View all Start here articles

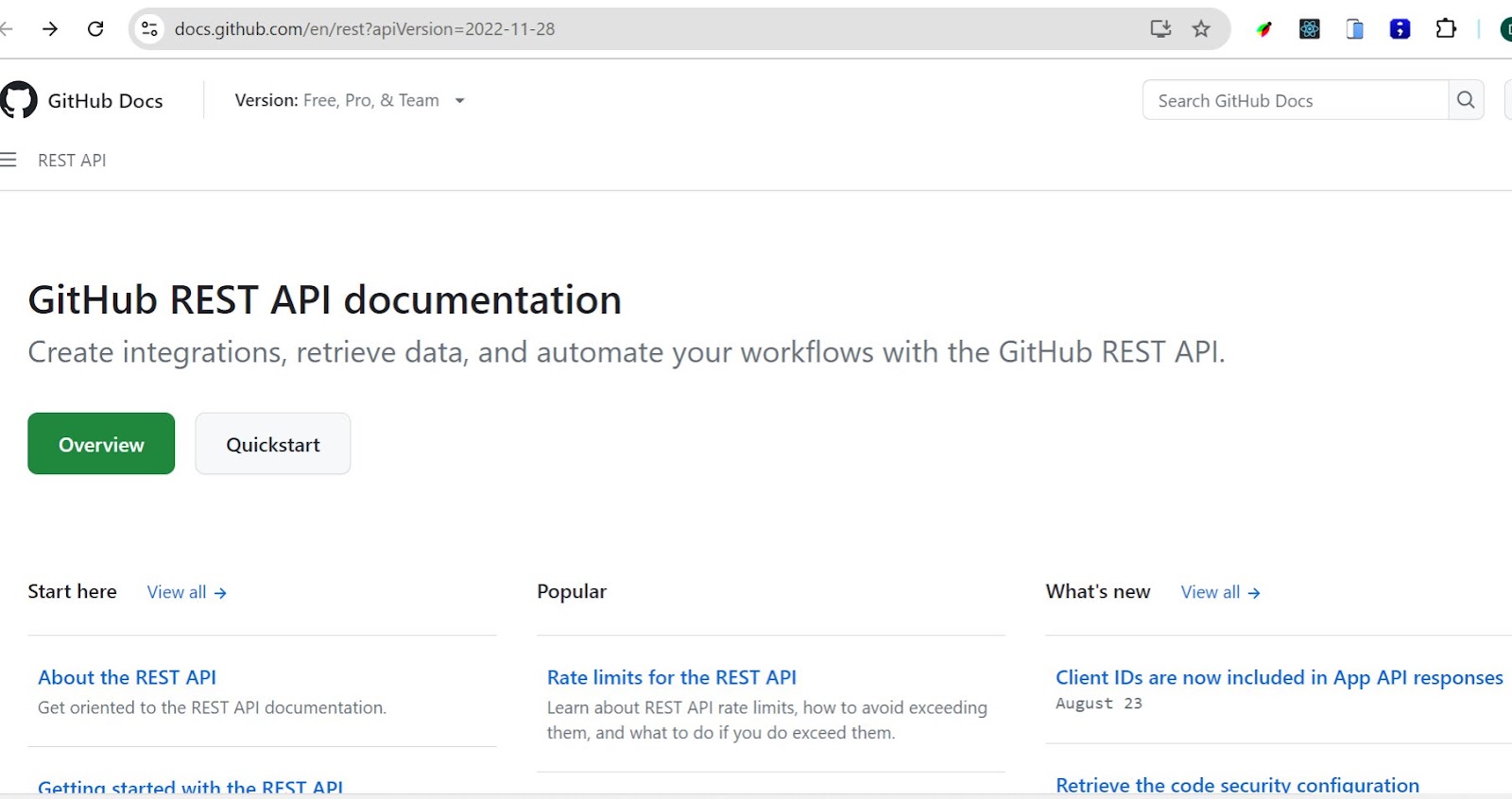[187, 592]
